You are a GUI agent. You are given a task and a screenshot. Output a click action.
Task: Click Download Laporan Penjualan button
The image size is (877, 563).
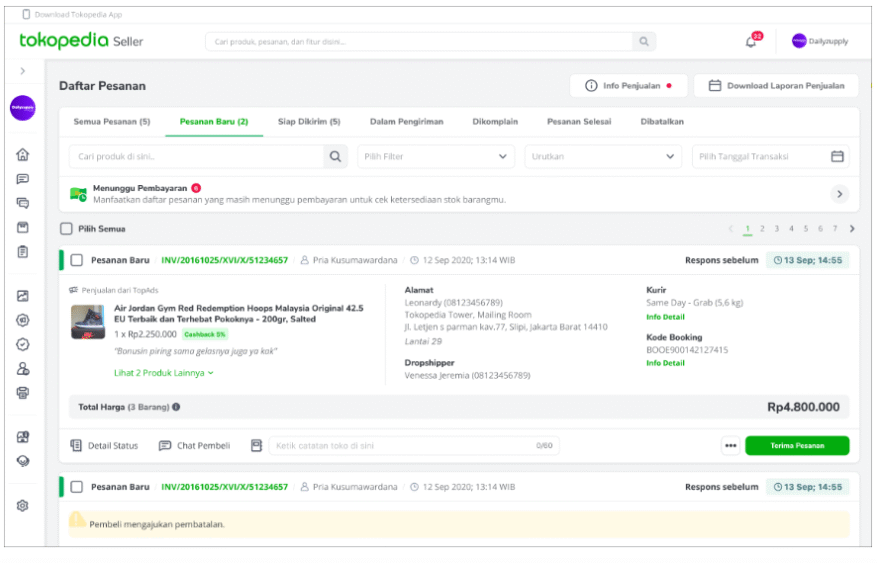point(776,86)
